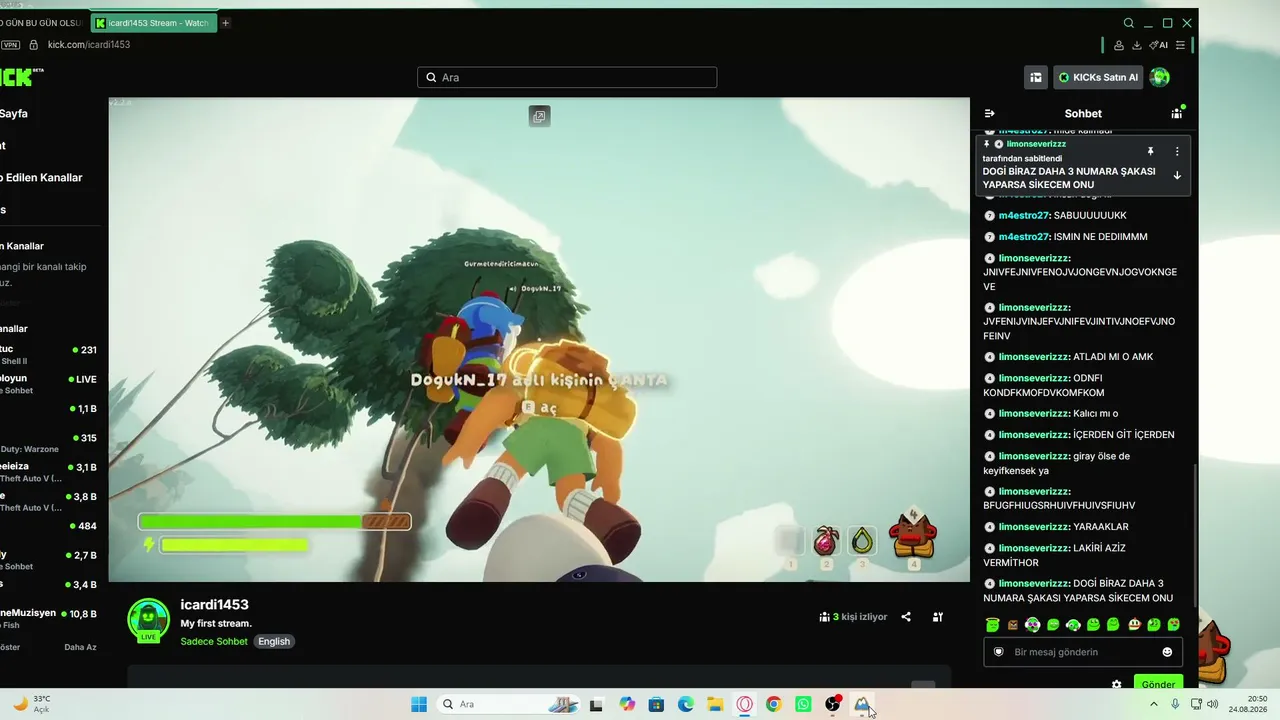Viewport: 1280px width, 720px height.
Task: Click the browser address bar URL
Action: point(89,45)
